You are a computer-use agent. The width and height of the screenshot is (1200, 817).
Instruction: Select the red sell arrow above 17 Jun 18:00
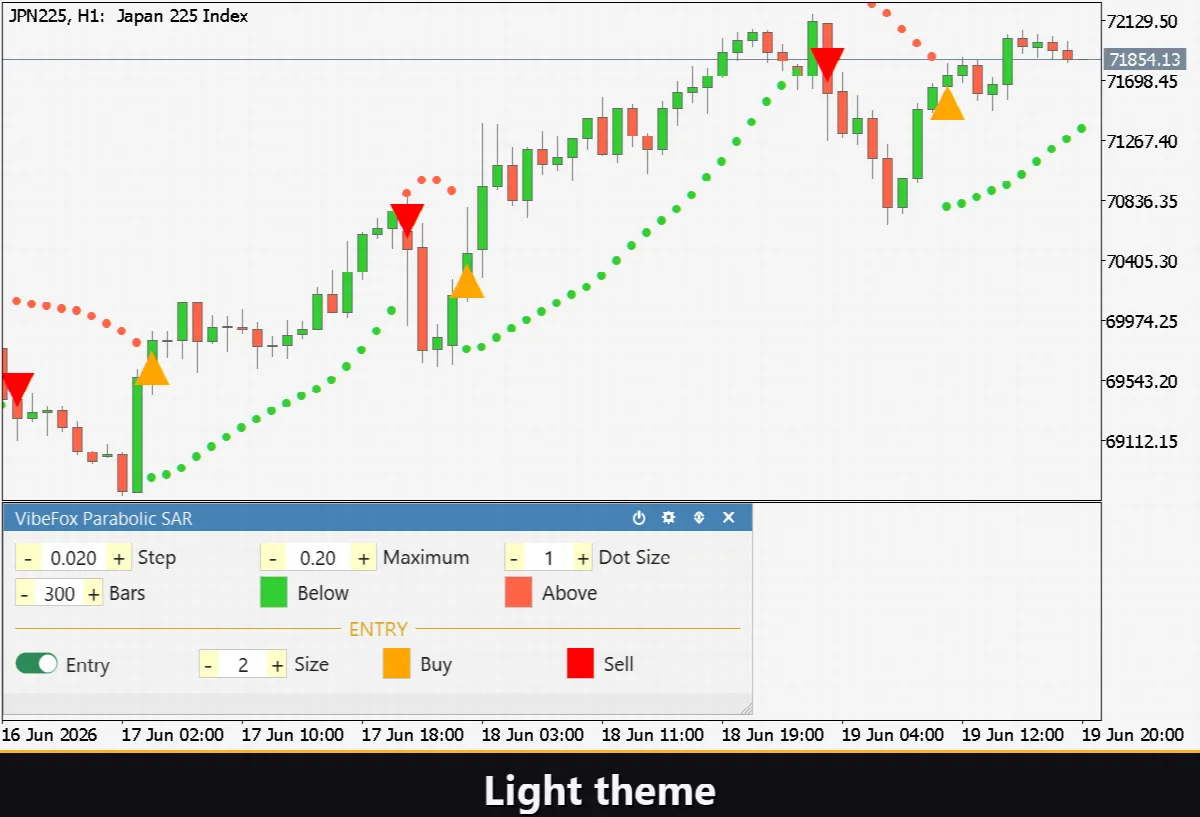pyautogui.click(x=407, y=220)
